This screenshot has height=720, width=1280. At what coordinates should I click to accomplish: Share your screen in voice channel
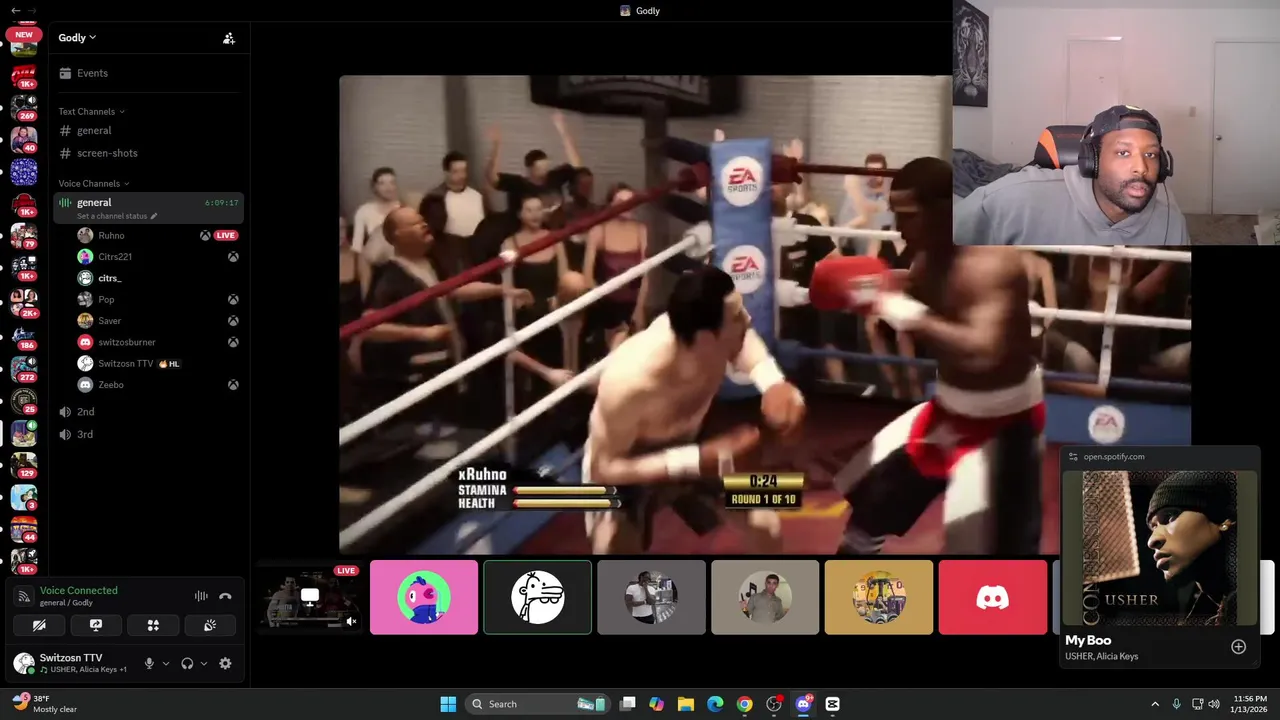coord(96,625)
